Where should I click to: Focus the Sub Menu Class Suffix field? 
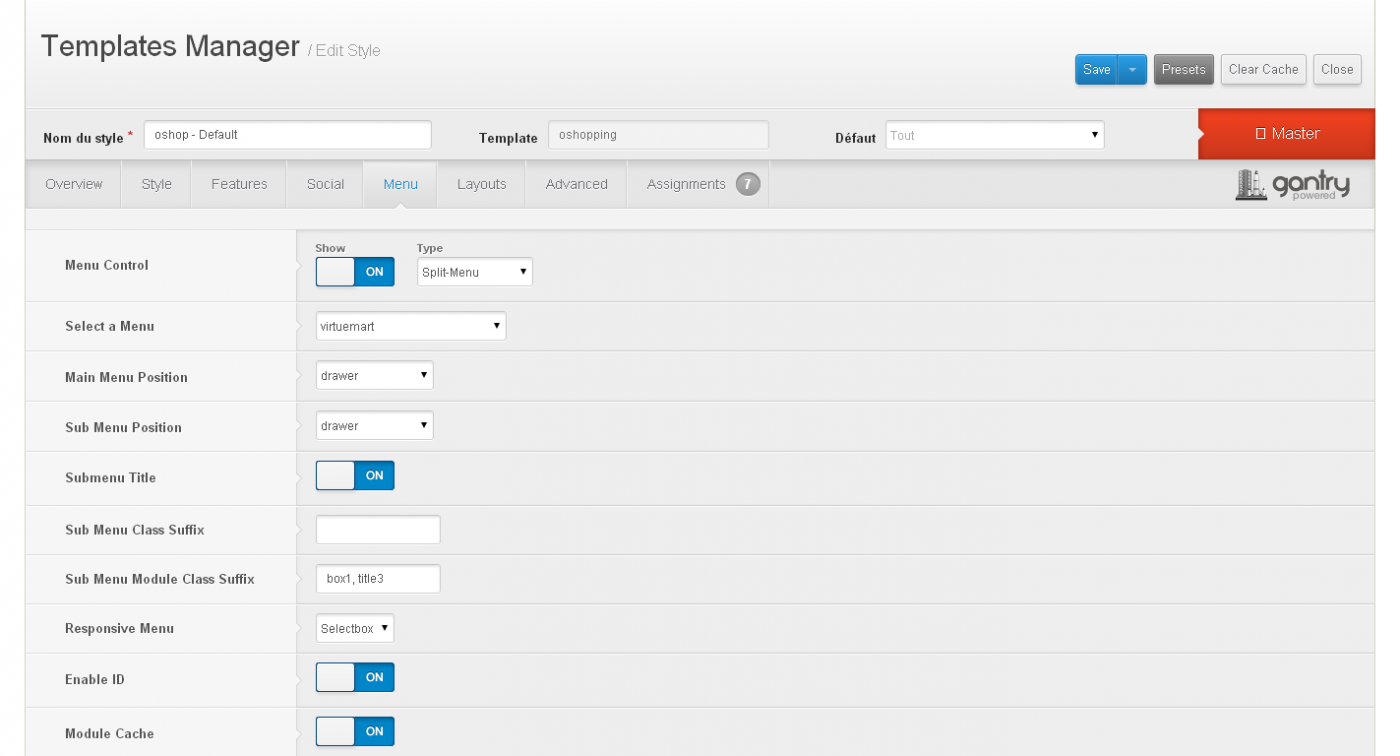tap(378, 530)
